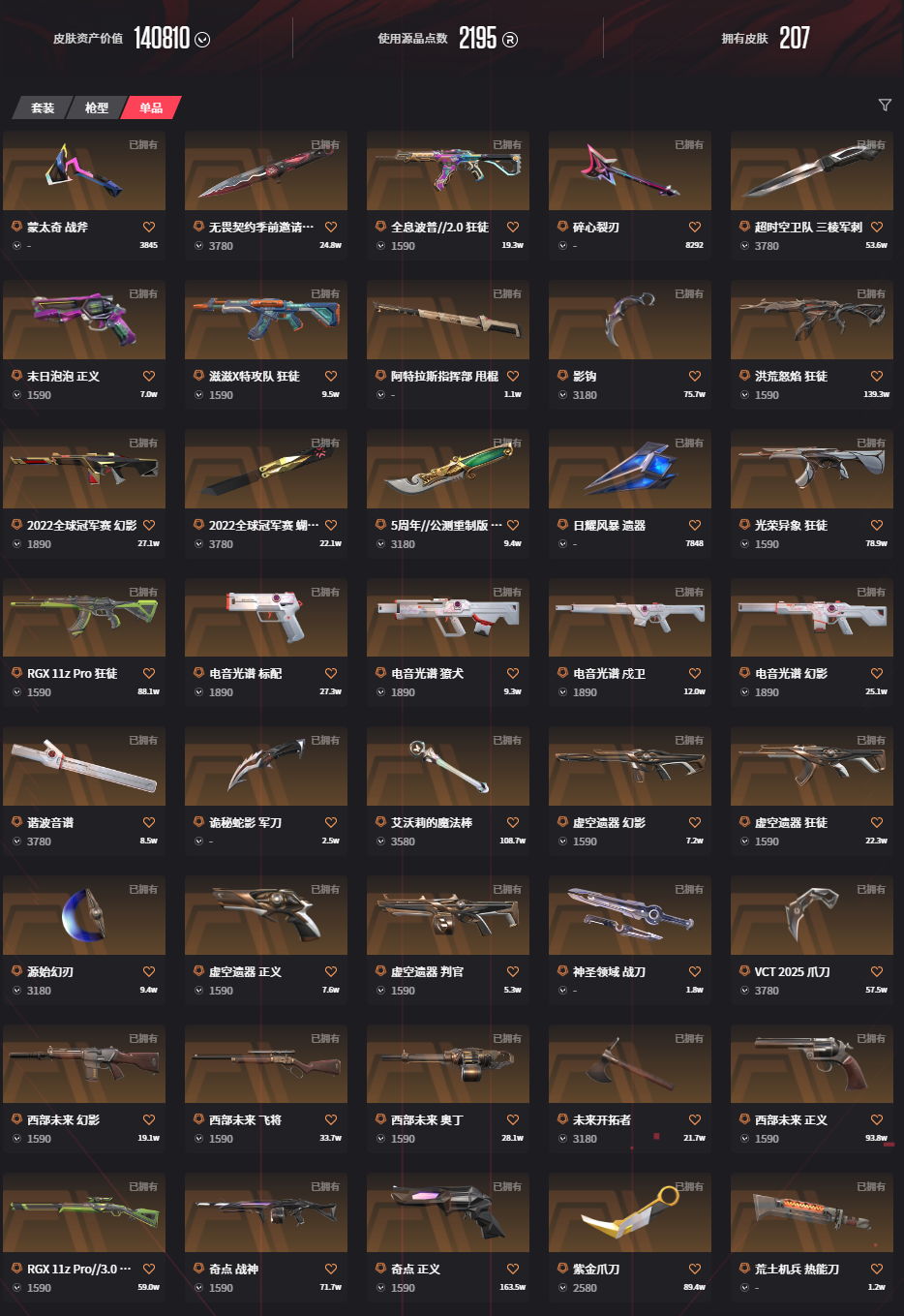Open the 艾沃莉的魔法棒 skin image
This screenshot has width=904, height=1316.
448,766
